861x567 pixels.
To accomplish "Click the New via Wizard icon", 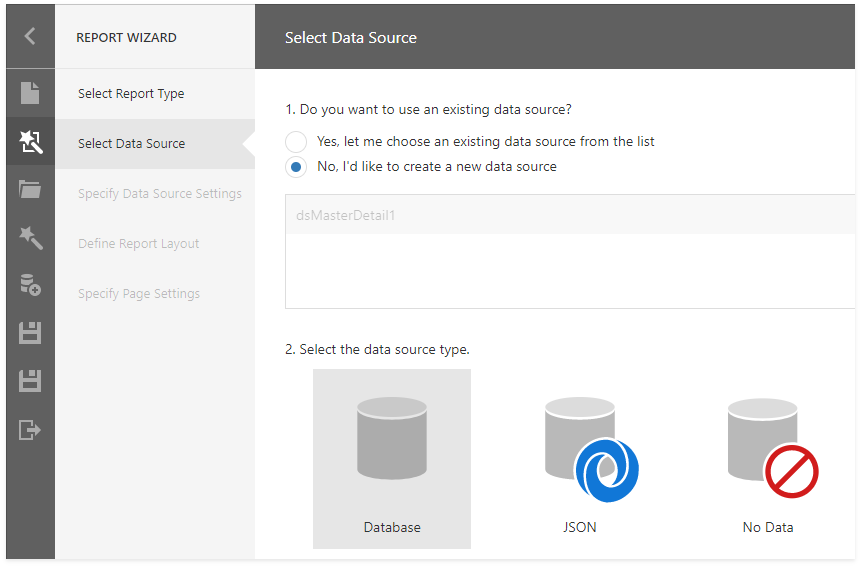I will (30, 143).
